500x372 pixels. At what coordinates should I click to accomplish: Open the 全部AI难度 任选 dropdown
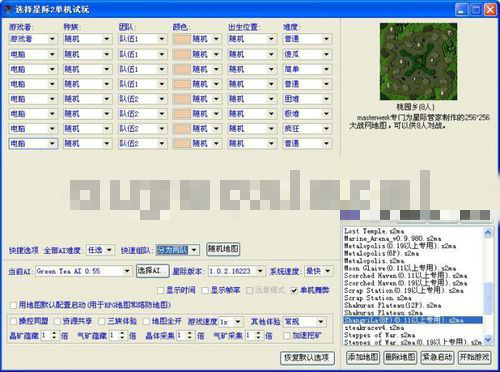tap(100, 250)
